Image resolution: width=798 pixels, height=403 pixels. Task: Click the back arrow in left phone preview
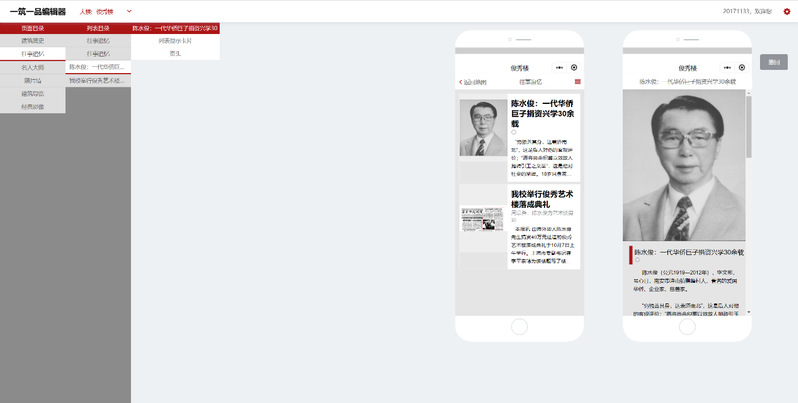pyautogui.click(x=461, y=82)
